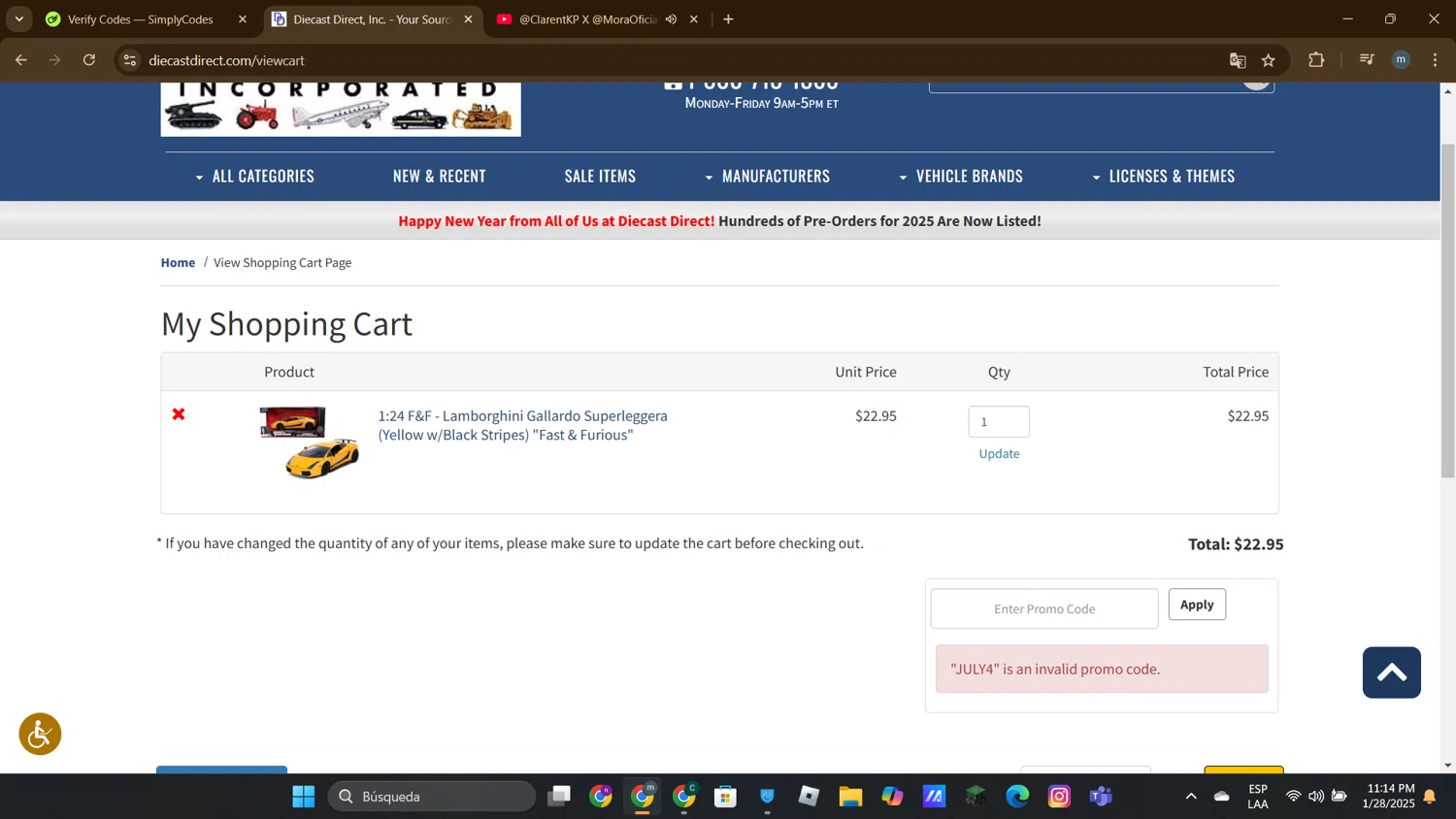This screenshot has width=1456, height=819.
Task: Go back to previous page
Action: [20, 60]
